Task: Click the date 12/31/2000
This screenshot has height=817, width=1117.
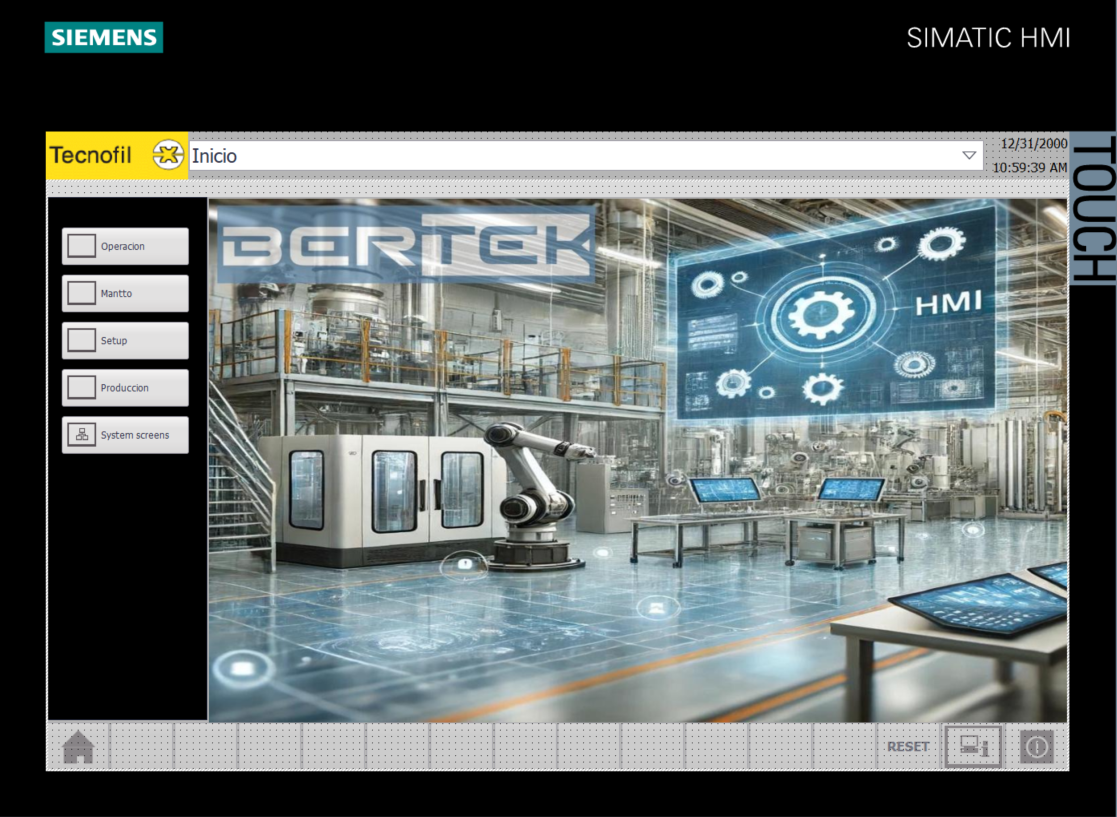Action: click(1034, 143)
